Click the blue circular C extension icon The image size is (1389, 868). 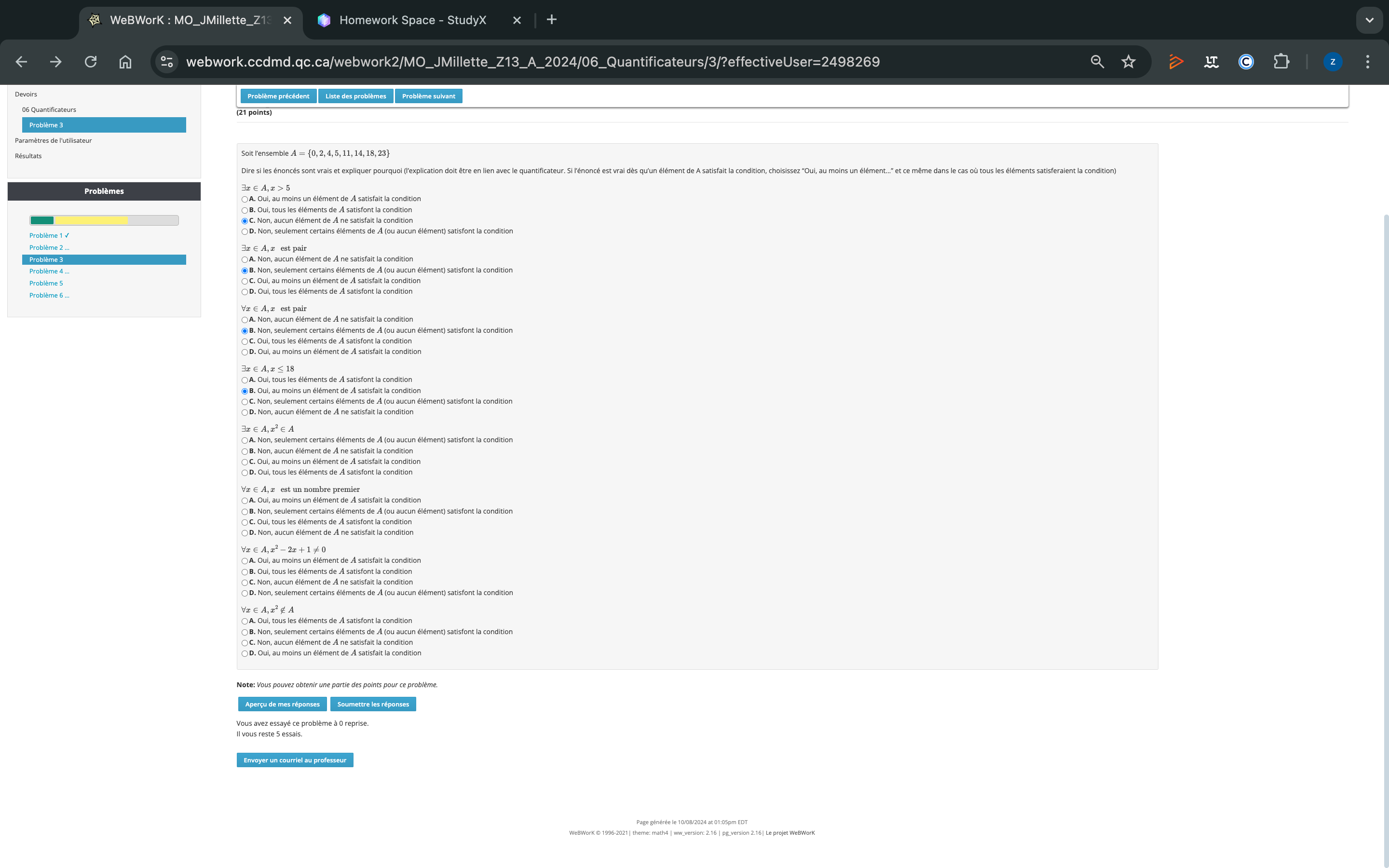pos(1246,62)
